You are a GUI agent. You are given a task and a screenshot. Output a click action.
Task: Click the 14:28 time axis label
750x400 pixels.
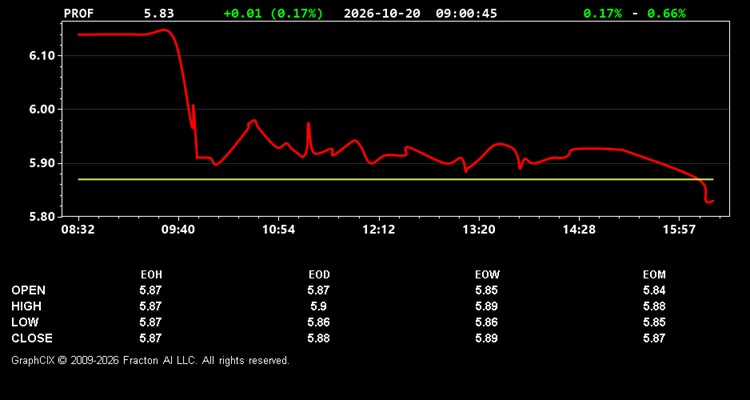point(579,230)
